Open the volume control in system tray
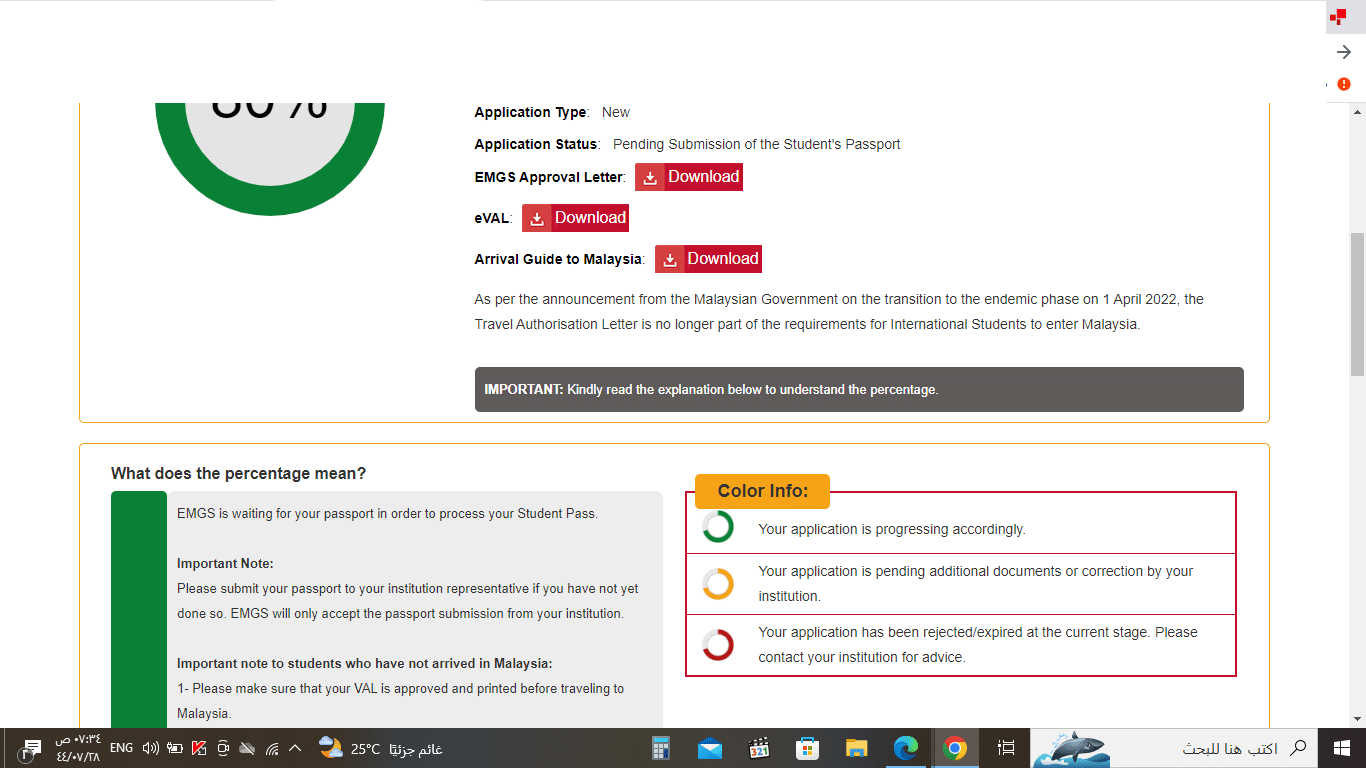 [151, 748]
